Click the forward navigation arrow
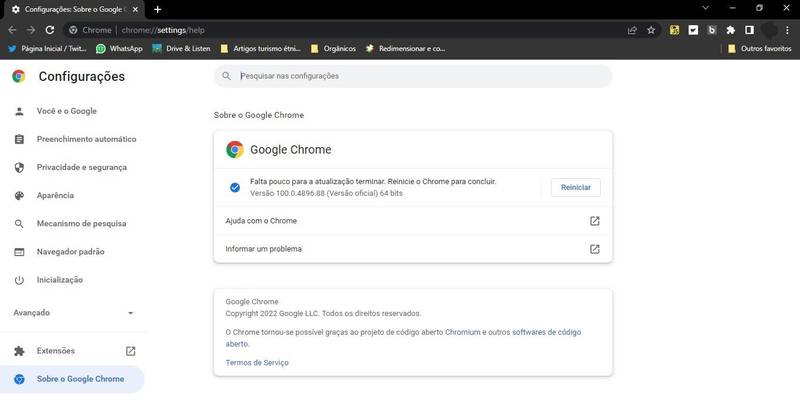Viewport: 800px width, 418px height. [31, 30]
